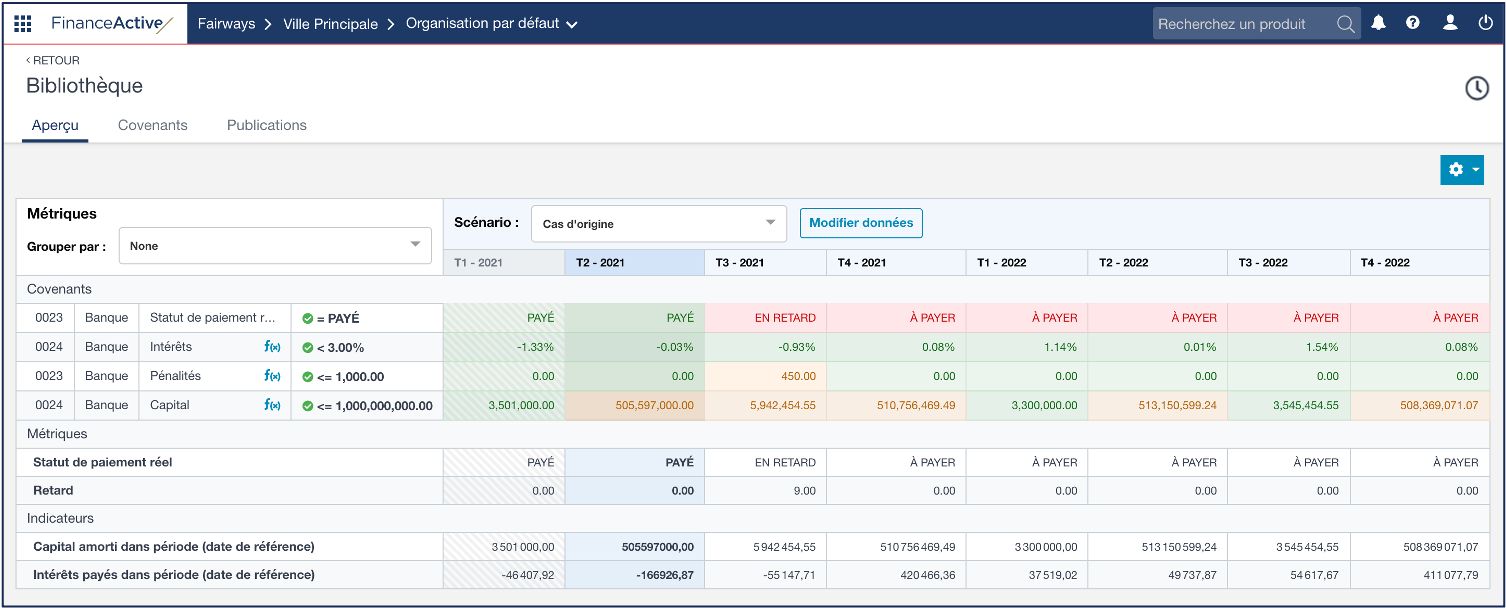Open the Scénario Cas d'origine dropdown
The width and height of the screenshot is (1506, 608).
(658, 224)
